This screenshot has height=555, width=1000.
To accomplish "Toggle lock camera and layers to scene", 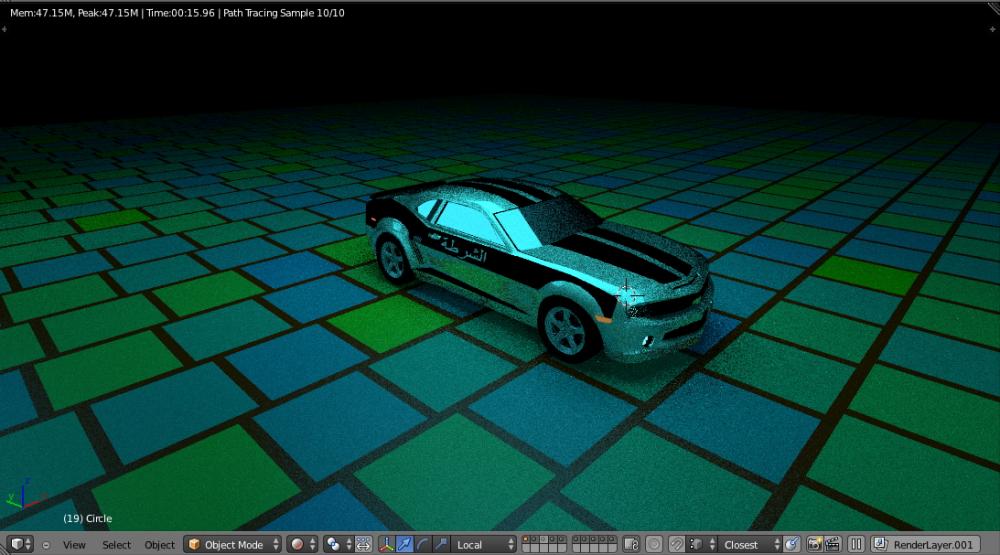I will tap(631, 544).
